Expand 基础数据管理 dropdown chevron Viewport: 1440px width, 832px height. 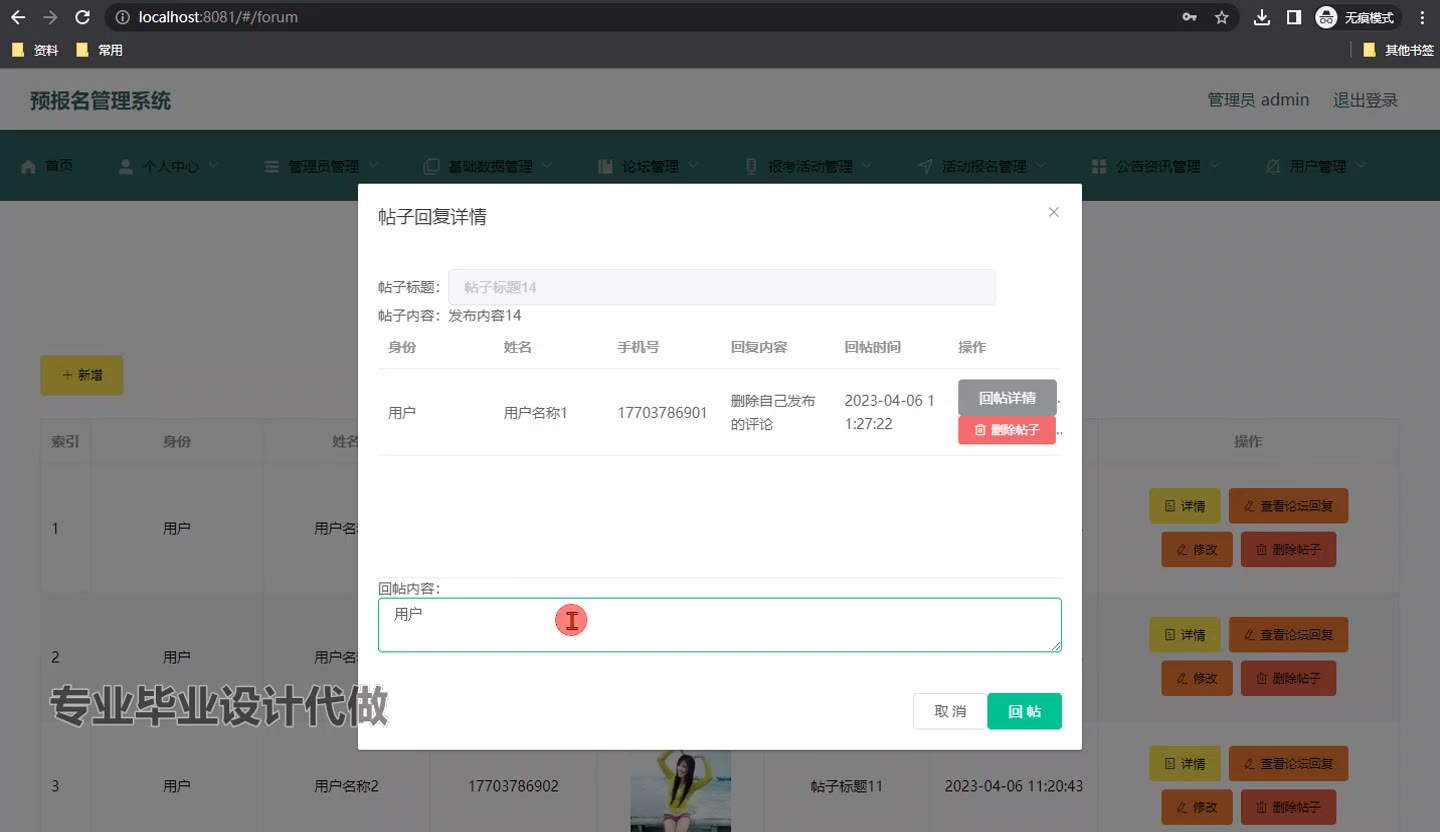(547, 166)
